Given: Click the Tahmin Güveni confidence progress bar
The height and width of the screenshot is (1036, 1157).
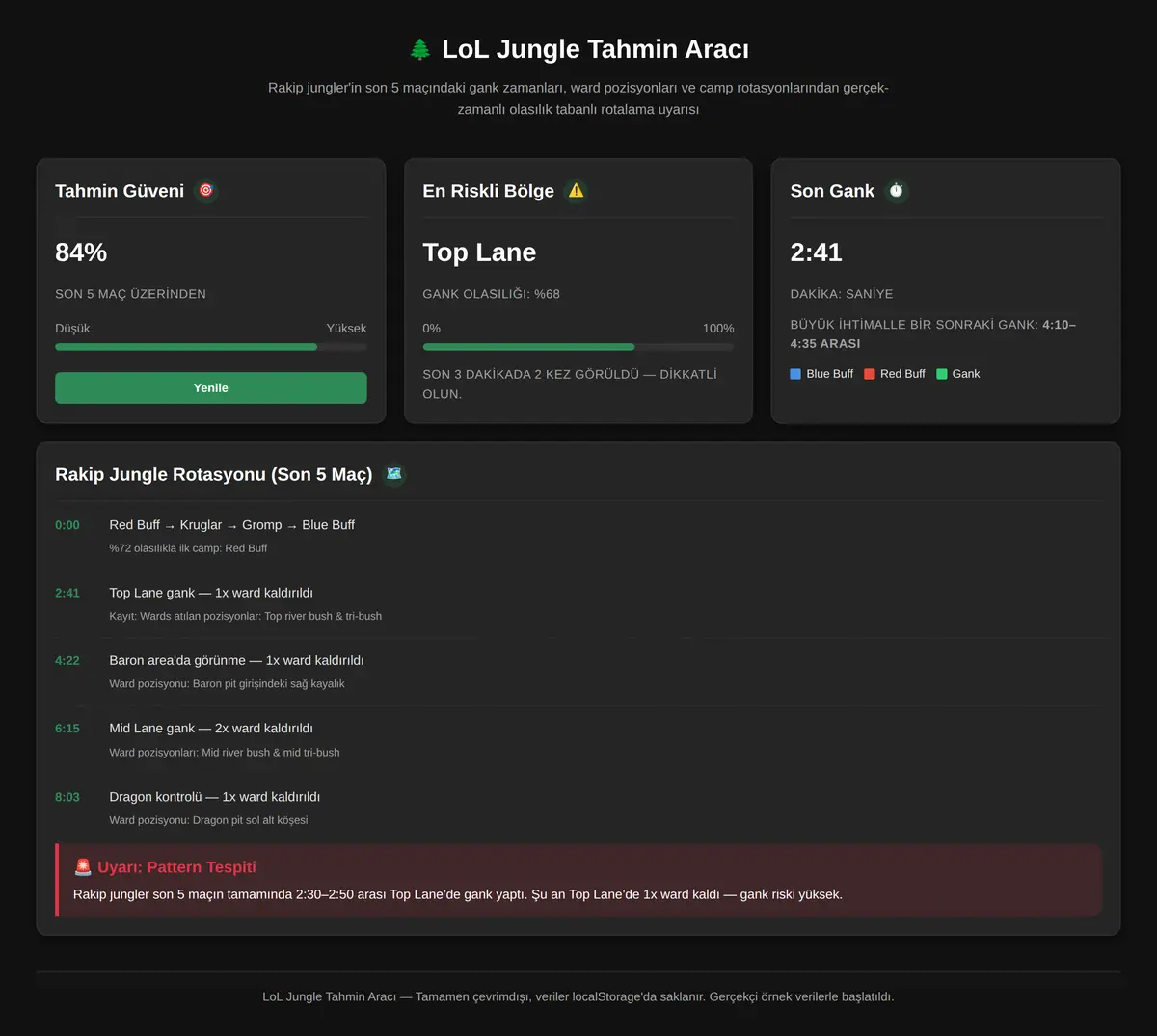Looking at the screenshot, I should click(x=211, y=347).
